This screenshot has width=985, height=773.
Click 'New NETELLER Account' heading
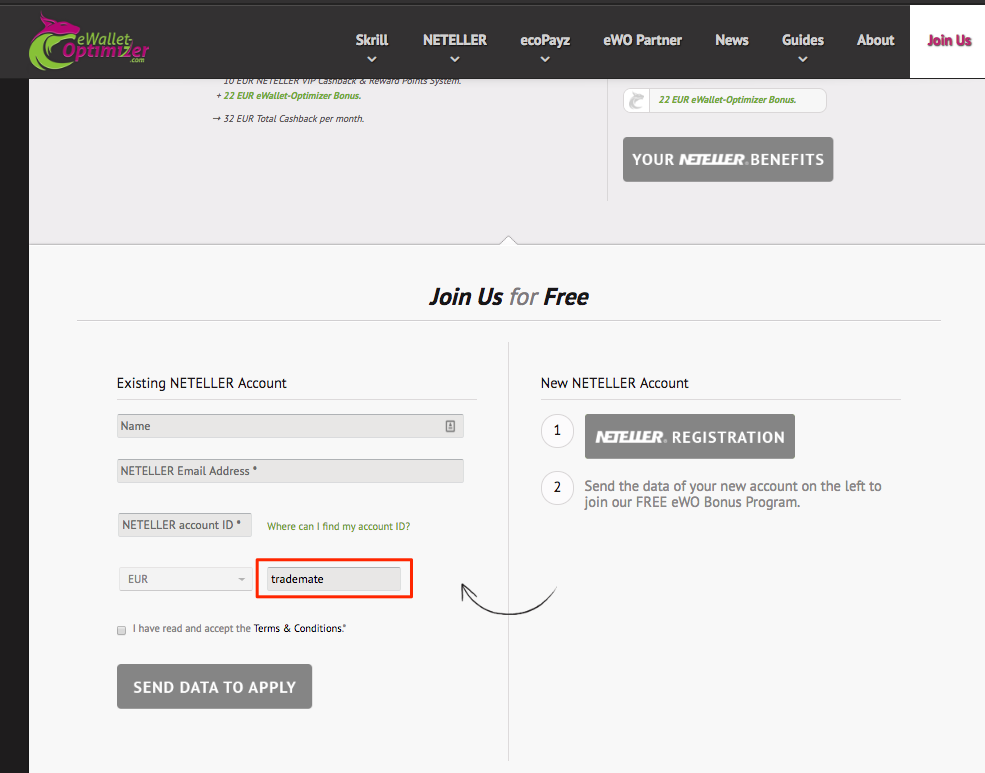(x=614, y=383)
